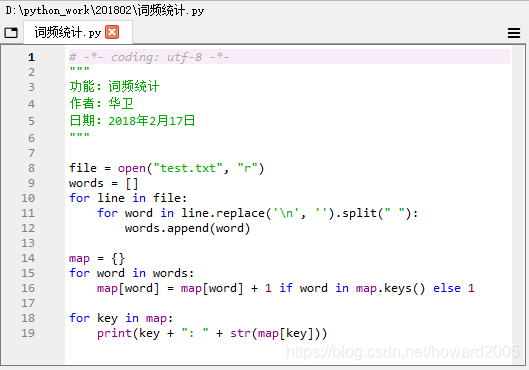Click the line for key in map:
The height and width of the screenshot is (370, 529).
point(121,318)
